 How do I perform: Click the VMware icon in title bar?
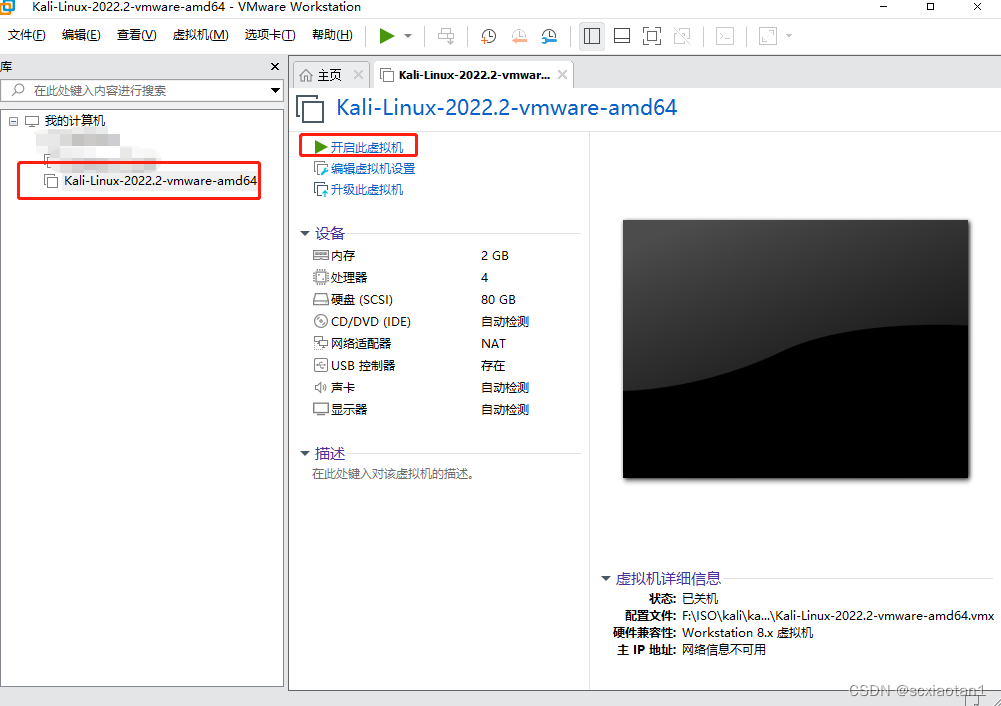pos(7,7)
